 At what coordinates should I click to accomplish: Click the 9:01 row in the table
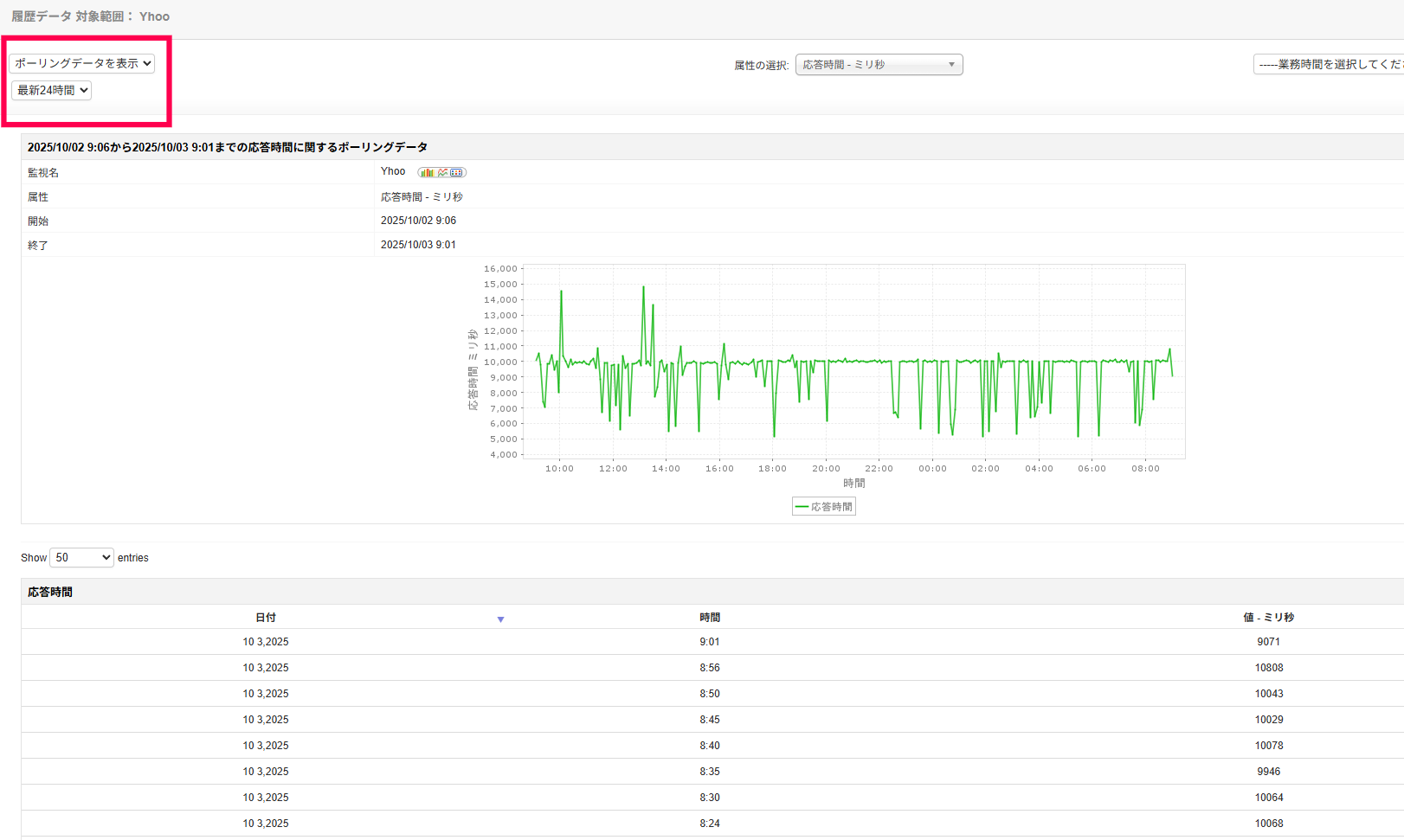pos(710,642)
